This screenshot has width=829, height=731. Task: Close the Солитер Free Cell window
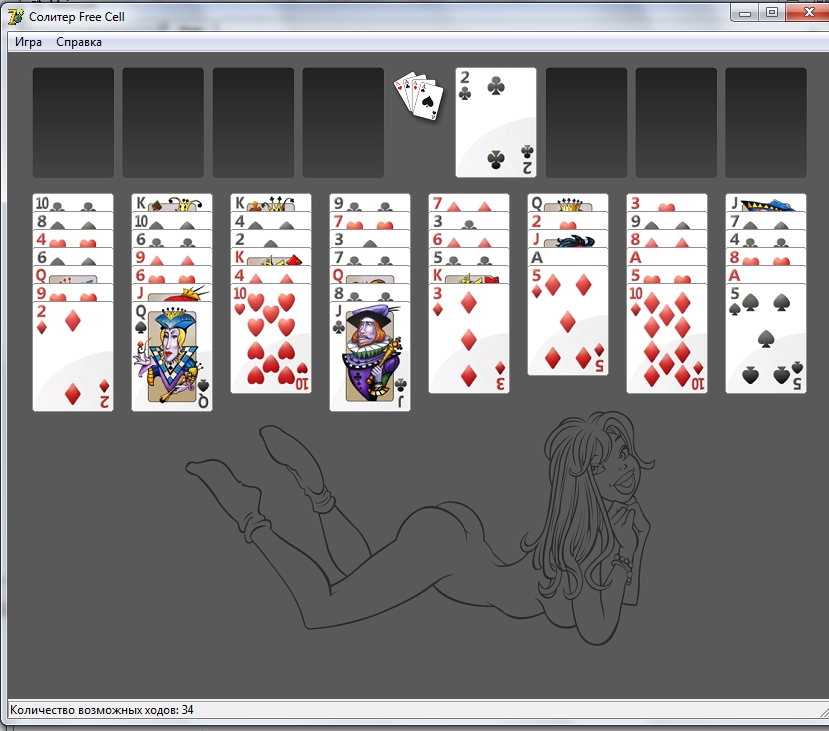[809, 13]
